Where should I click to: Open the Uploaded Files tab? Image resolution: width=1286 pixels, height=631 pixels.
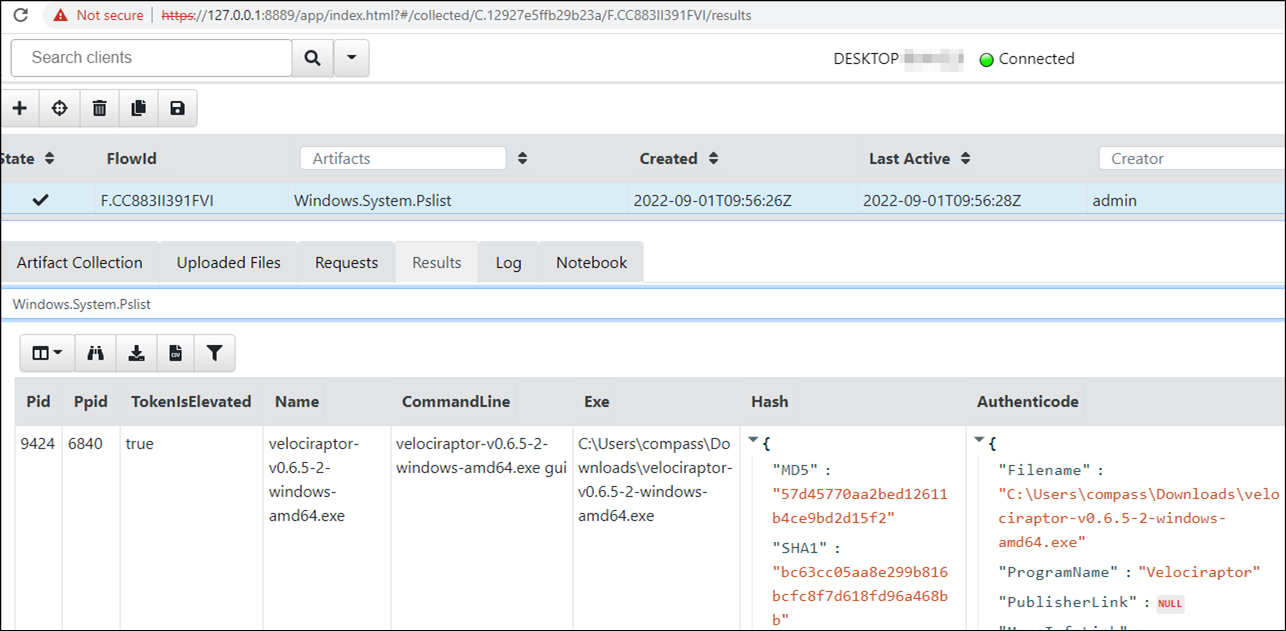tap(229, 263)
